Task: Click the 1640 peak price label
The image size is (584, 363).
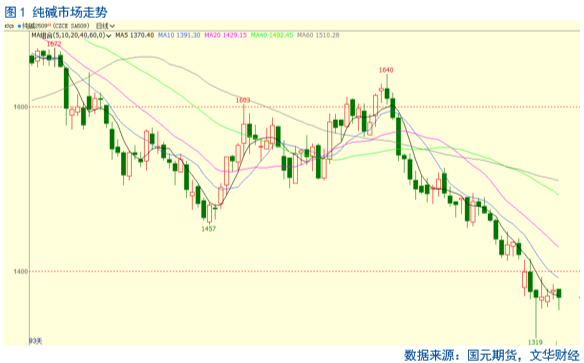Action: pyautogui.click(x=386, y=70)
